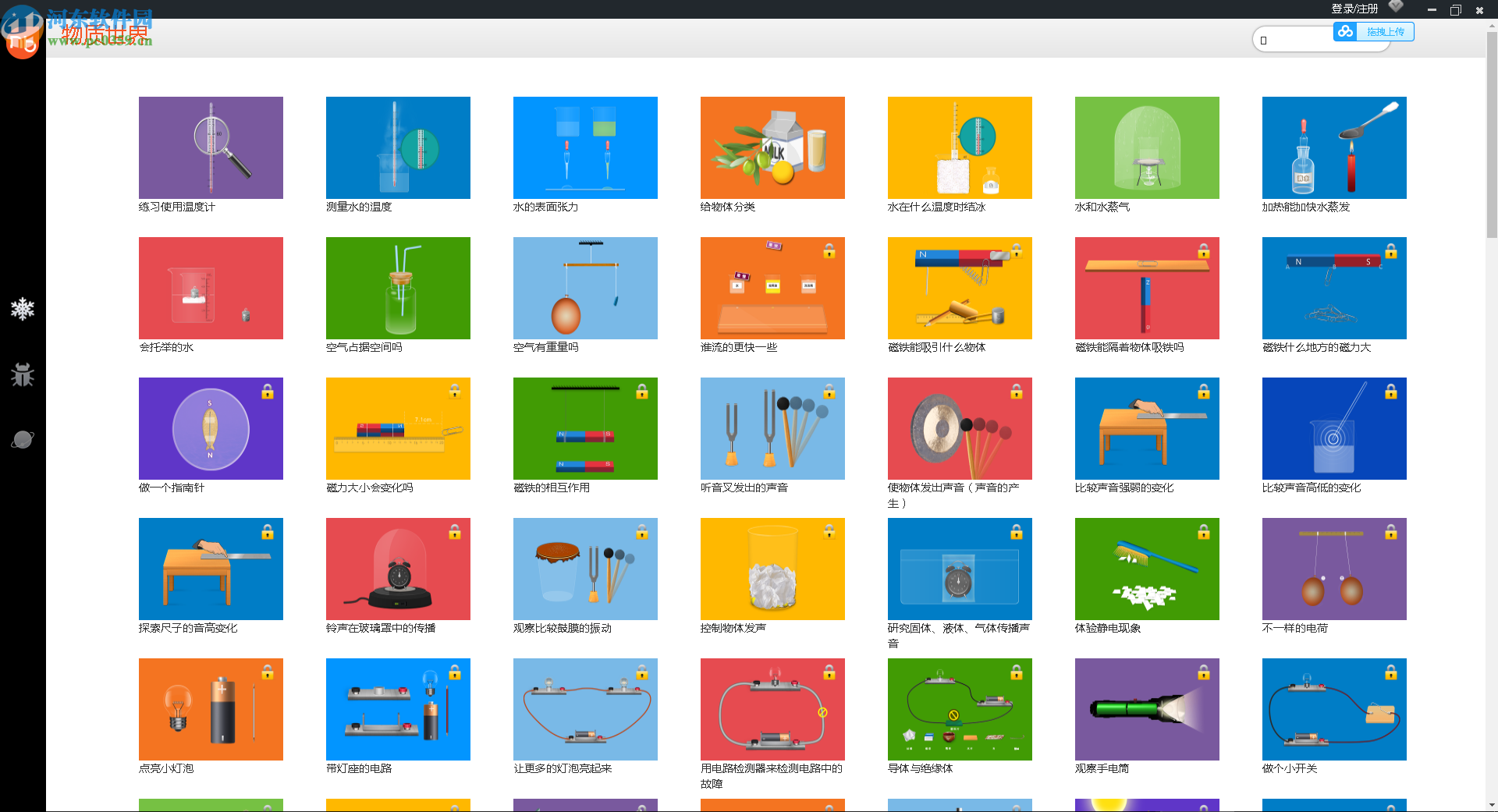Click the lock icon on 磁铁能吸引什么物体
The image size is (1498, 812).
pyautogui.click(x=1017, y=251)
